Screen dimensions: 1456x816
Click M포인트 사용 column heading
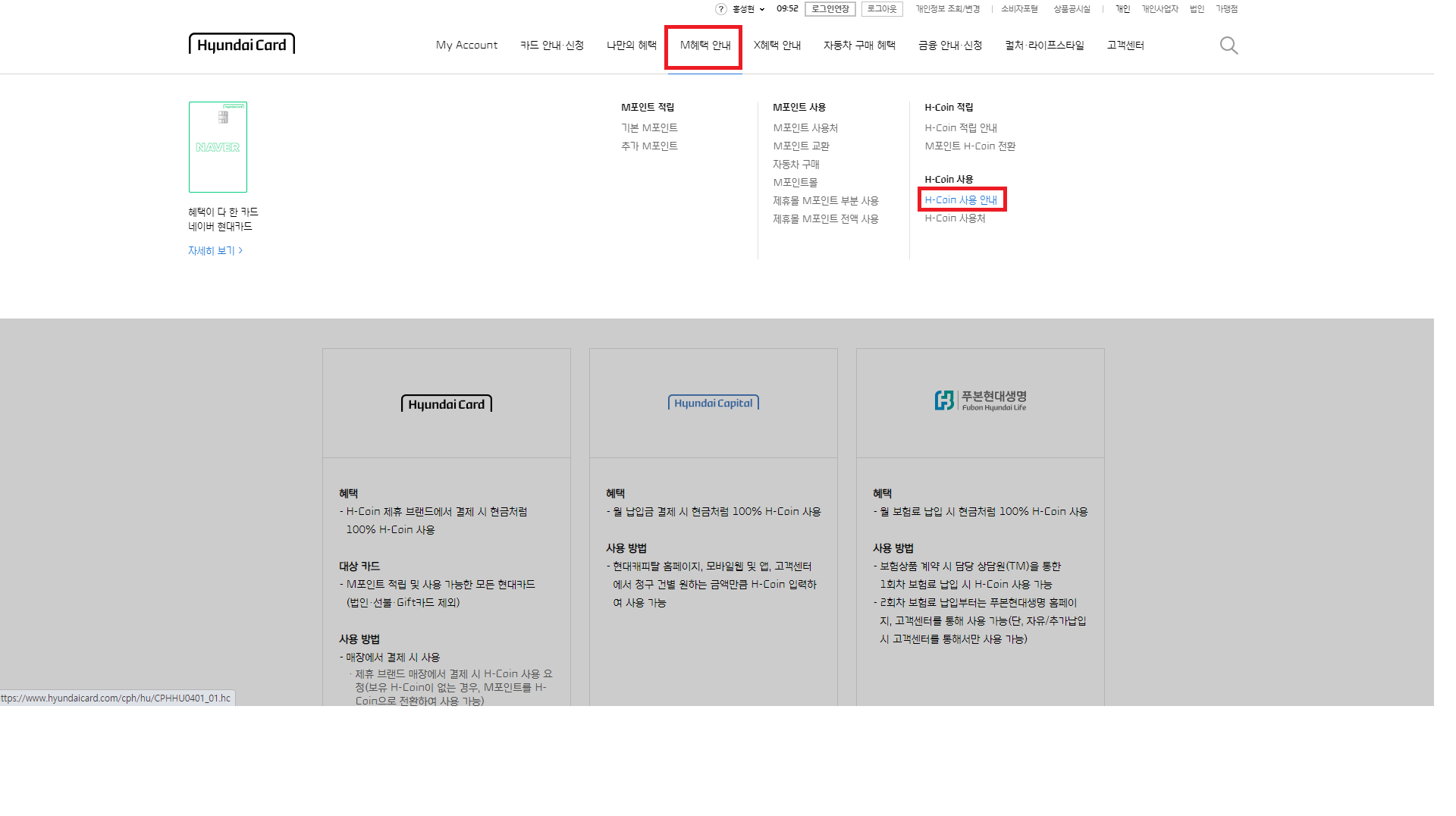tap(799, 108)
